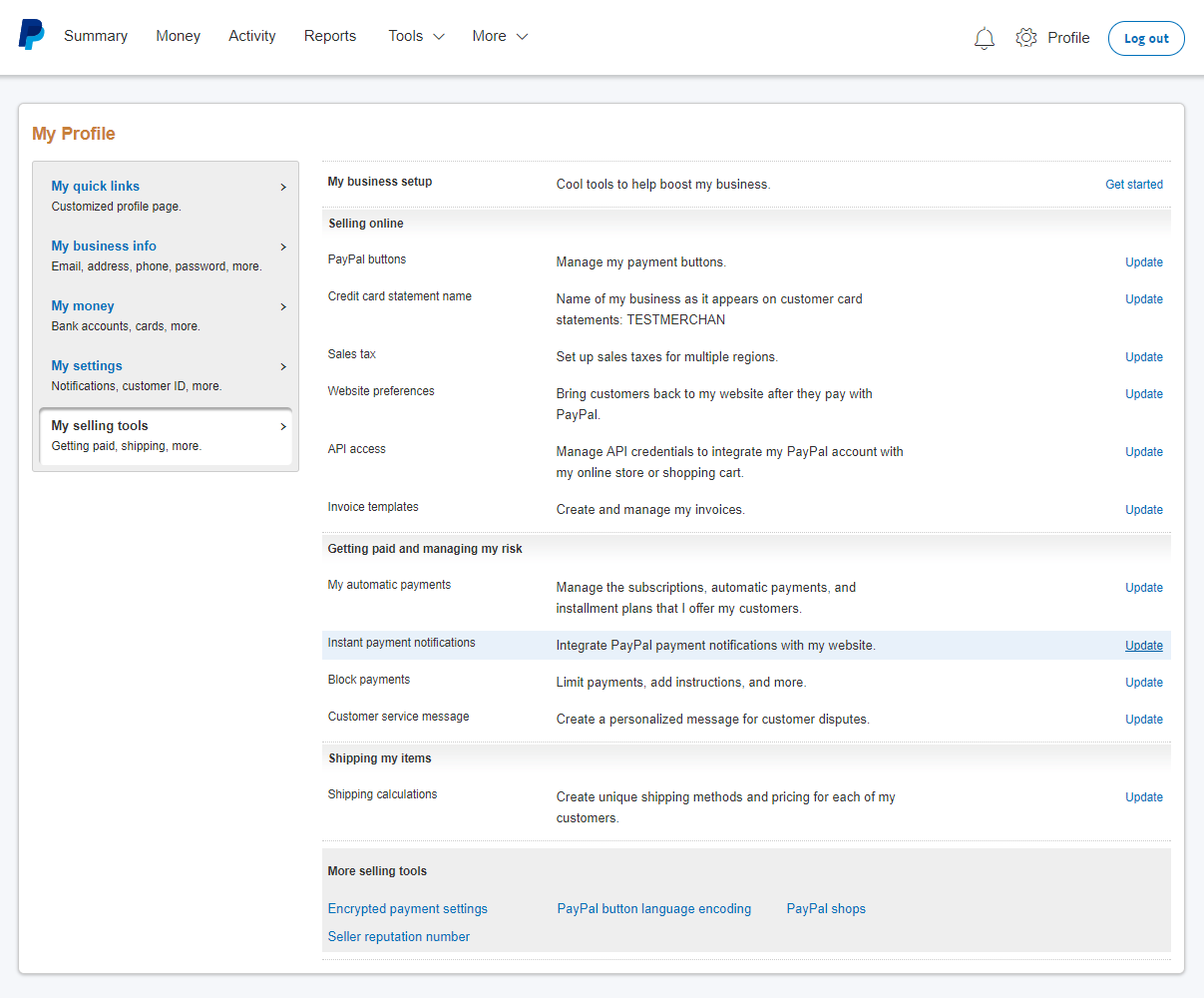
Task: Open My quick links section
Action: 166,196
